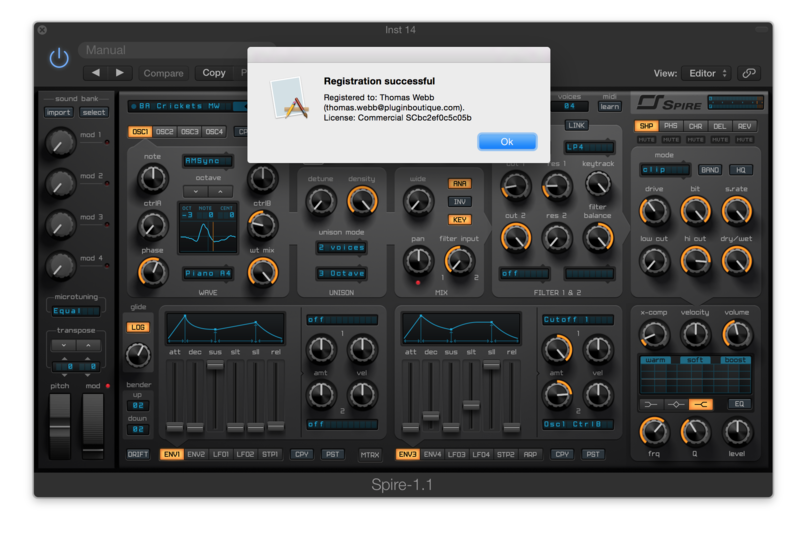Switch to the ENV2 tab

(x=196, y=454)
